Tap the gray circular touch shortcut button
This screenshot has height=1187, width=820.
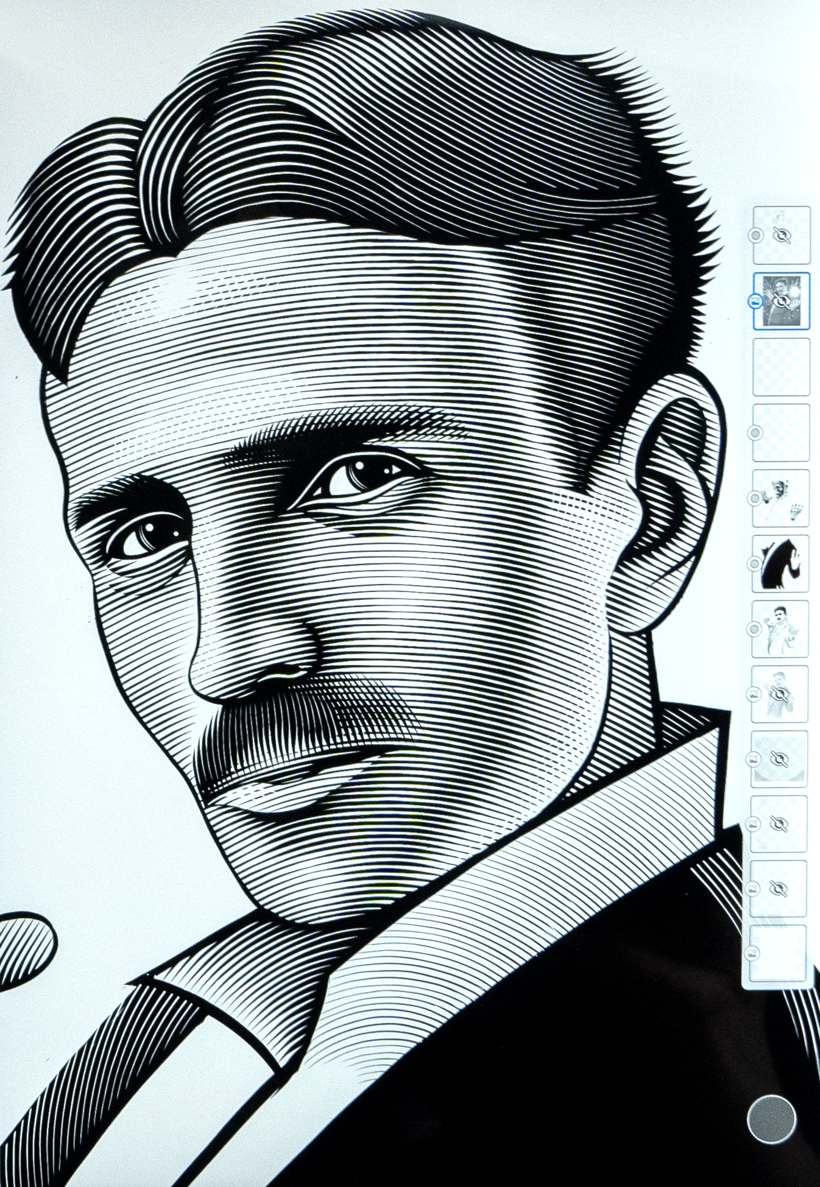click(772, 1119)
